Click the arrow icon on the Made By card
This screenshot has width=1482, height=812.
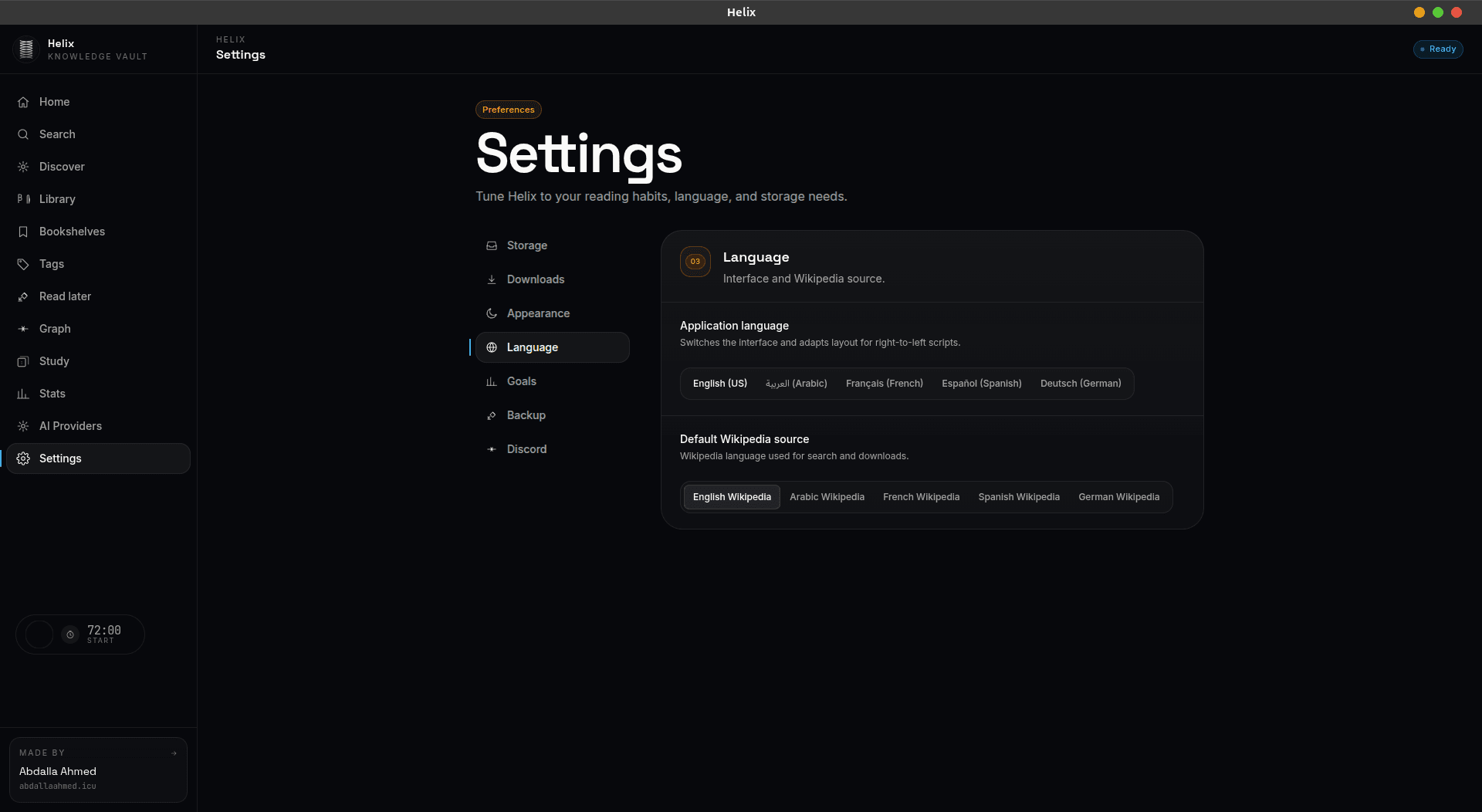coord(174,753)
